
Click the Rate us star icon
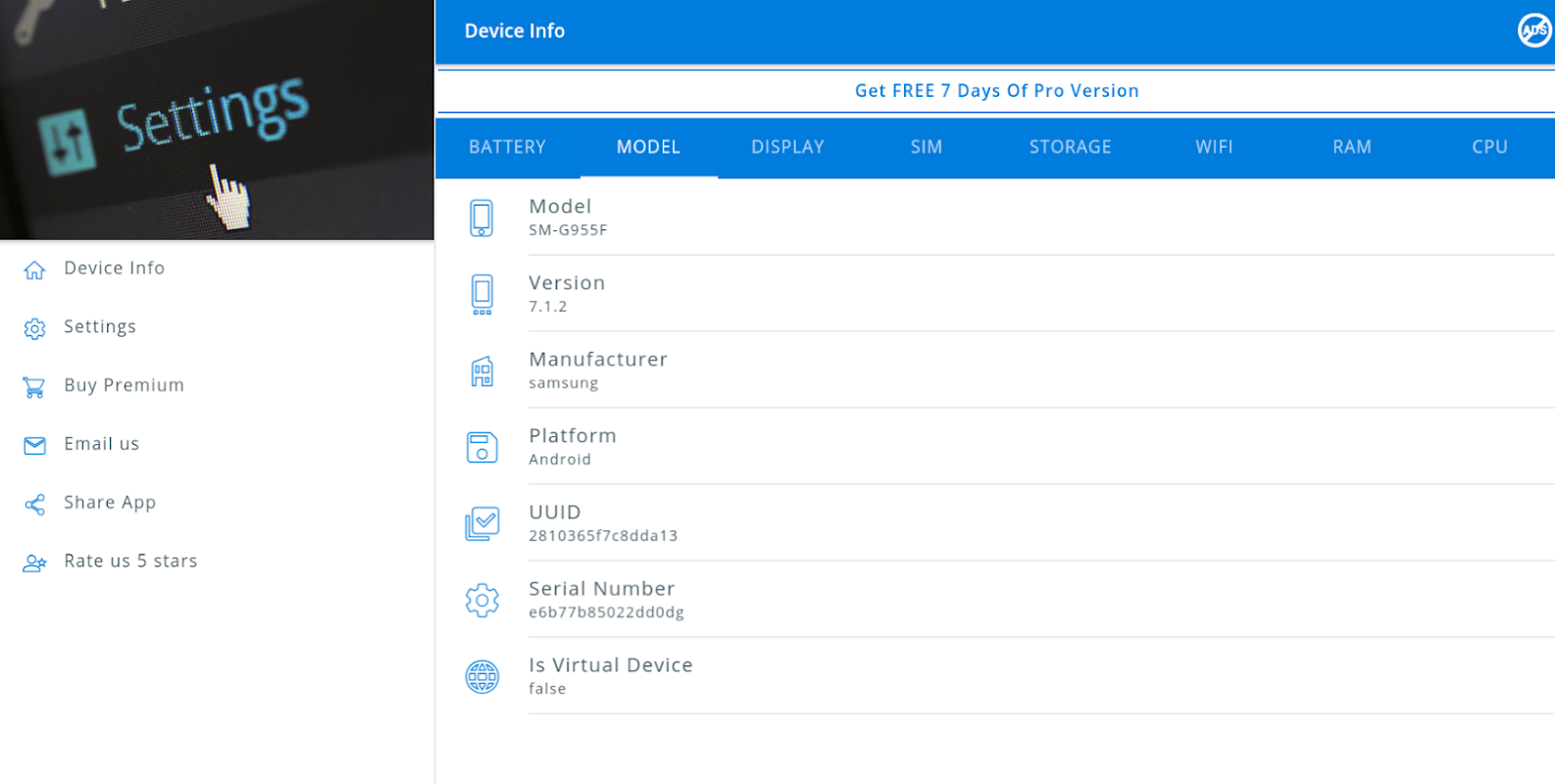tap(34, 563)
